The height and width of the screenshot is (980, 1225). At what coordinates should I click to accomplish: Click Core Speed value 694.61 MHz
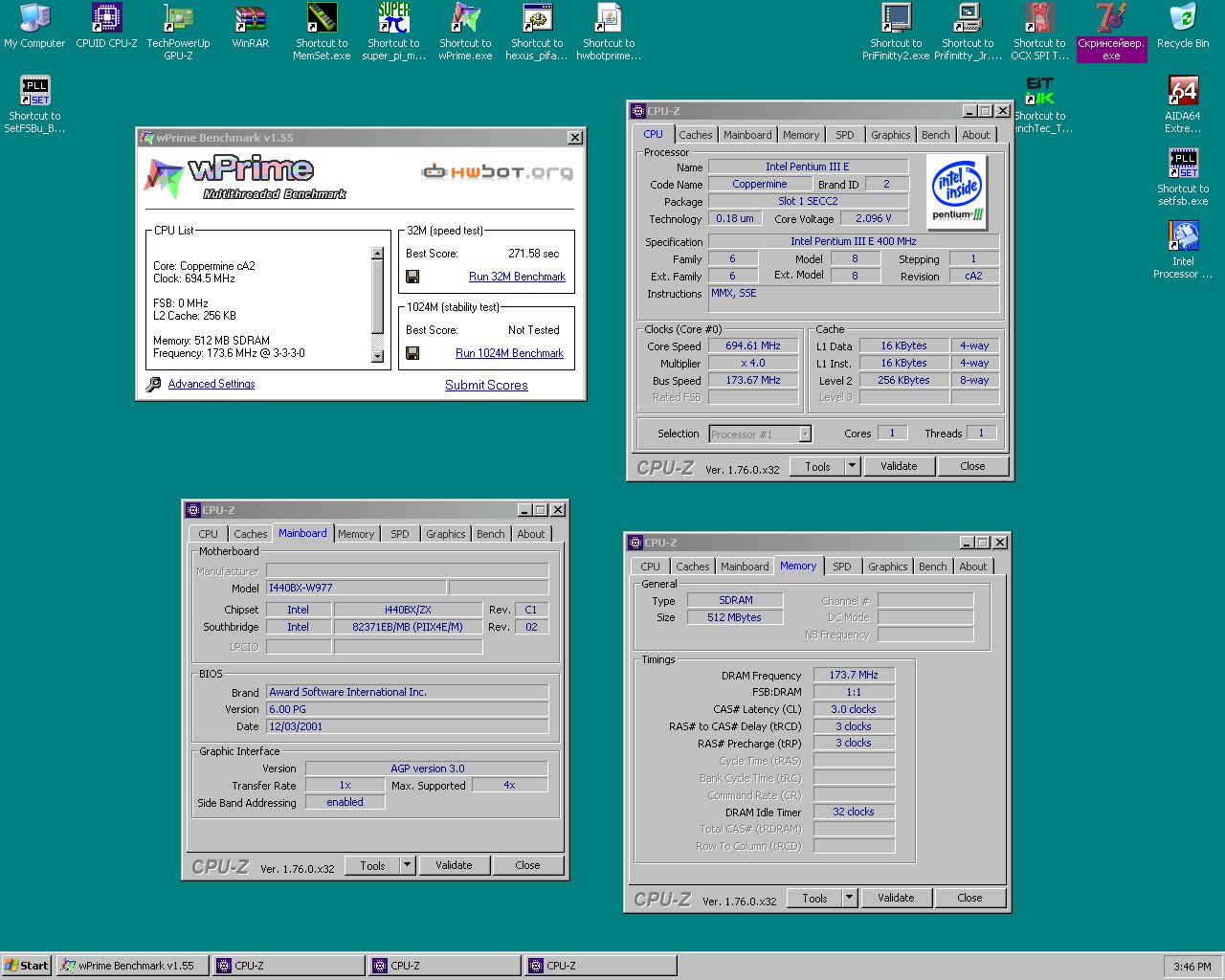pos(752,346)
